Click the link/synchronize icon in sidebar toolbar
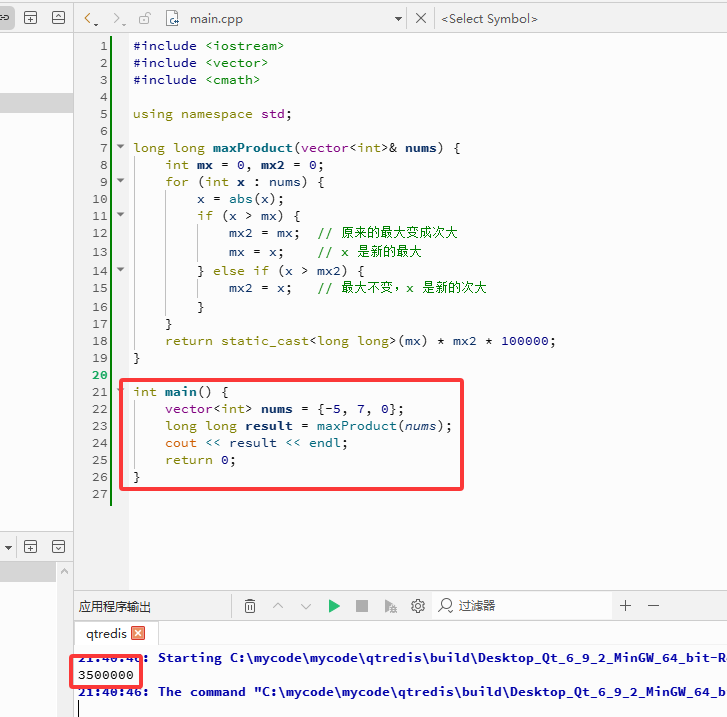 click(x=5, y=18)
